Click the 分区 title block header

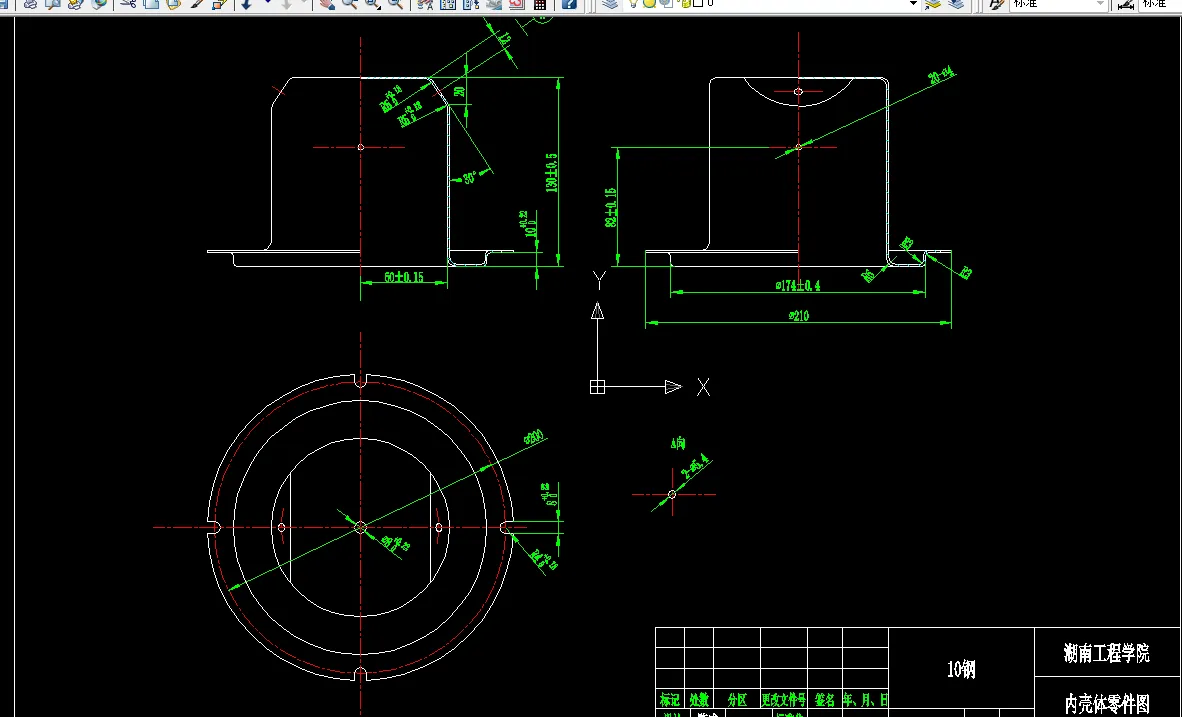pos(737,700)
